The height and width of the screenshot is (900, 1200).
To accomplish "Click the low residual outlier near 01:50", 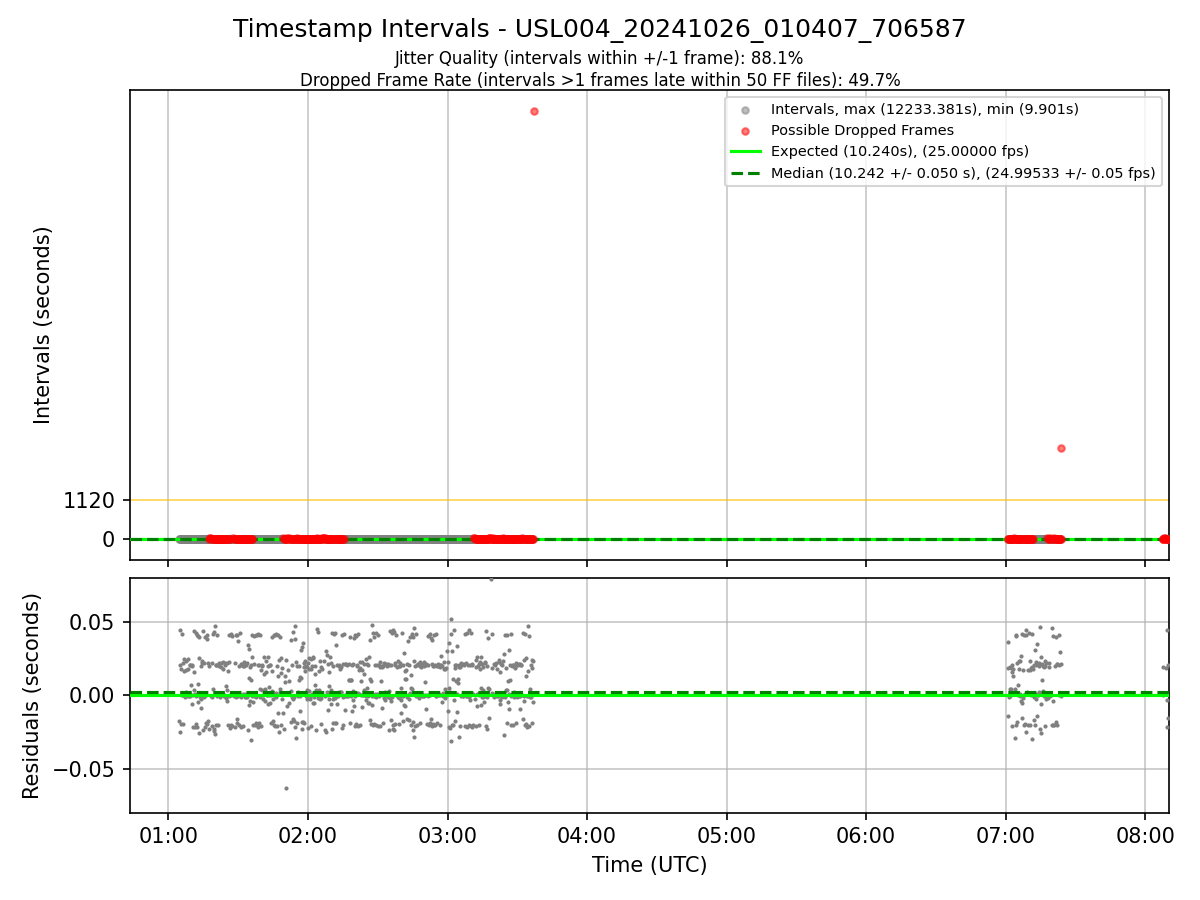I will point(286,788).
